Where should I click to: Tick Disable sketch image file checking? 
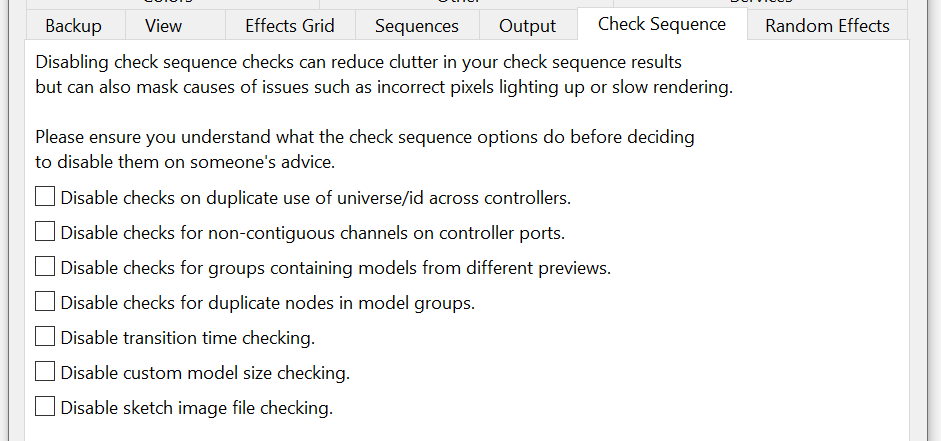45,406
